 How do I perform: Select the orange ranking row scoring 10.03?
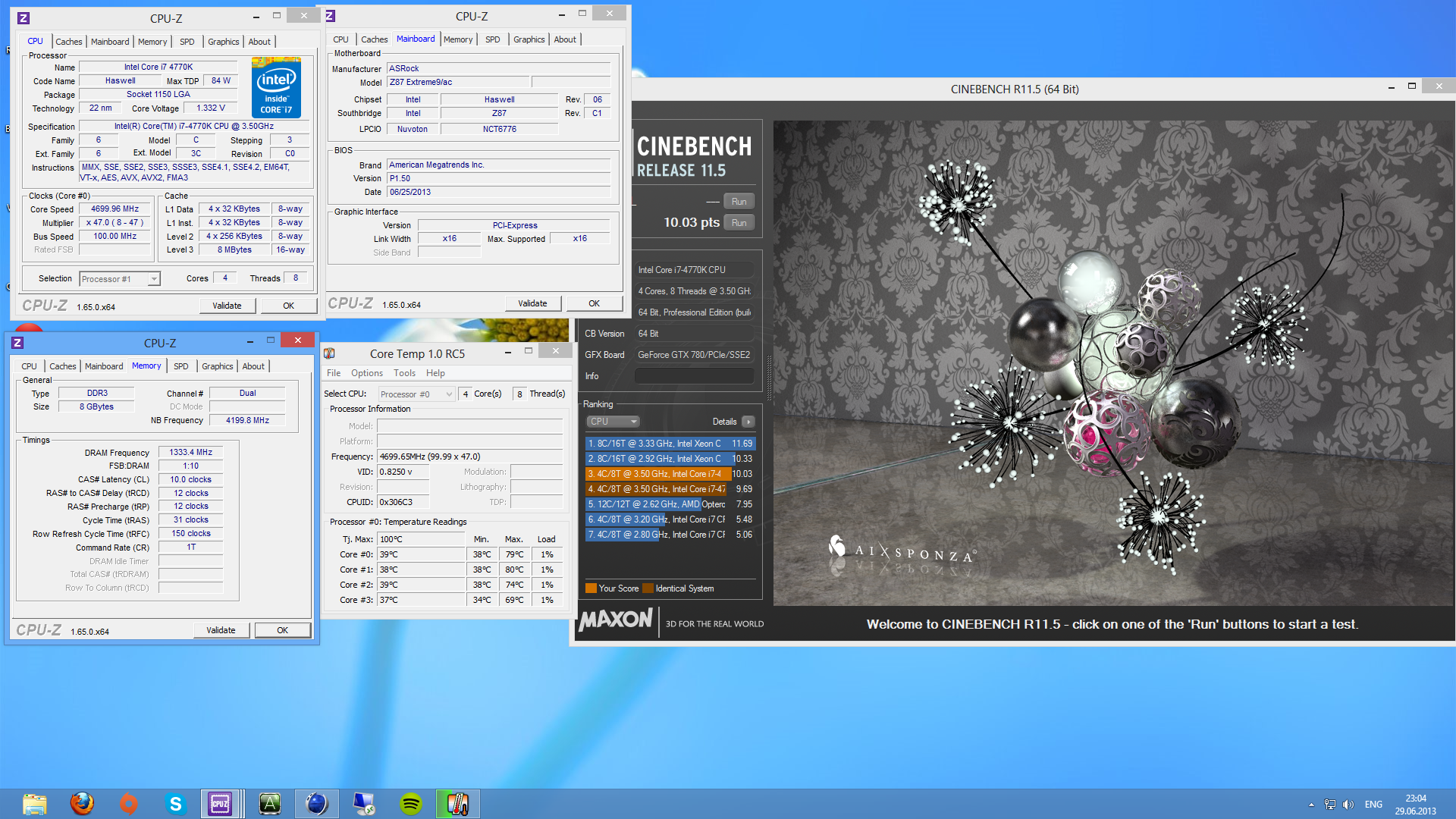coord(670,474)
